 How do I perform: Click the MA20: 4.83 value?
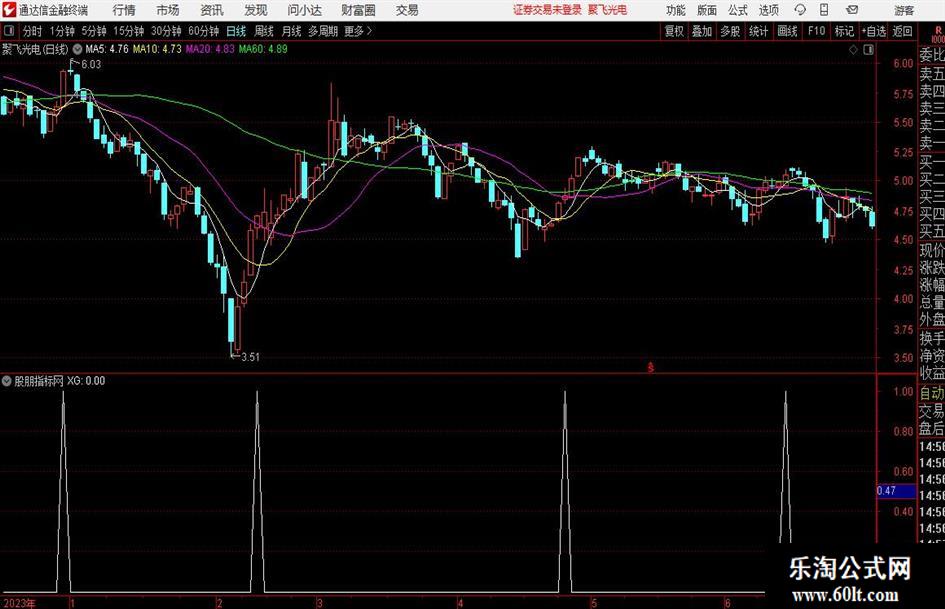210,49
